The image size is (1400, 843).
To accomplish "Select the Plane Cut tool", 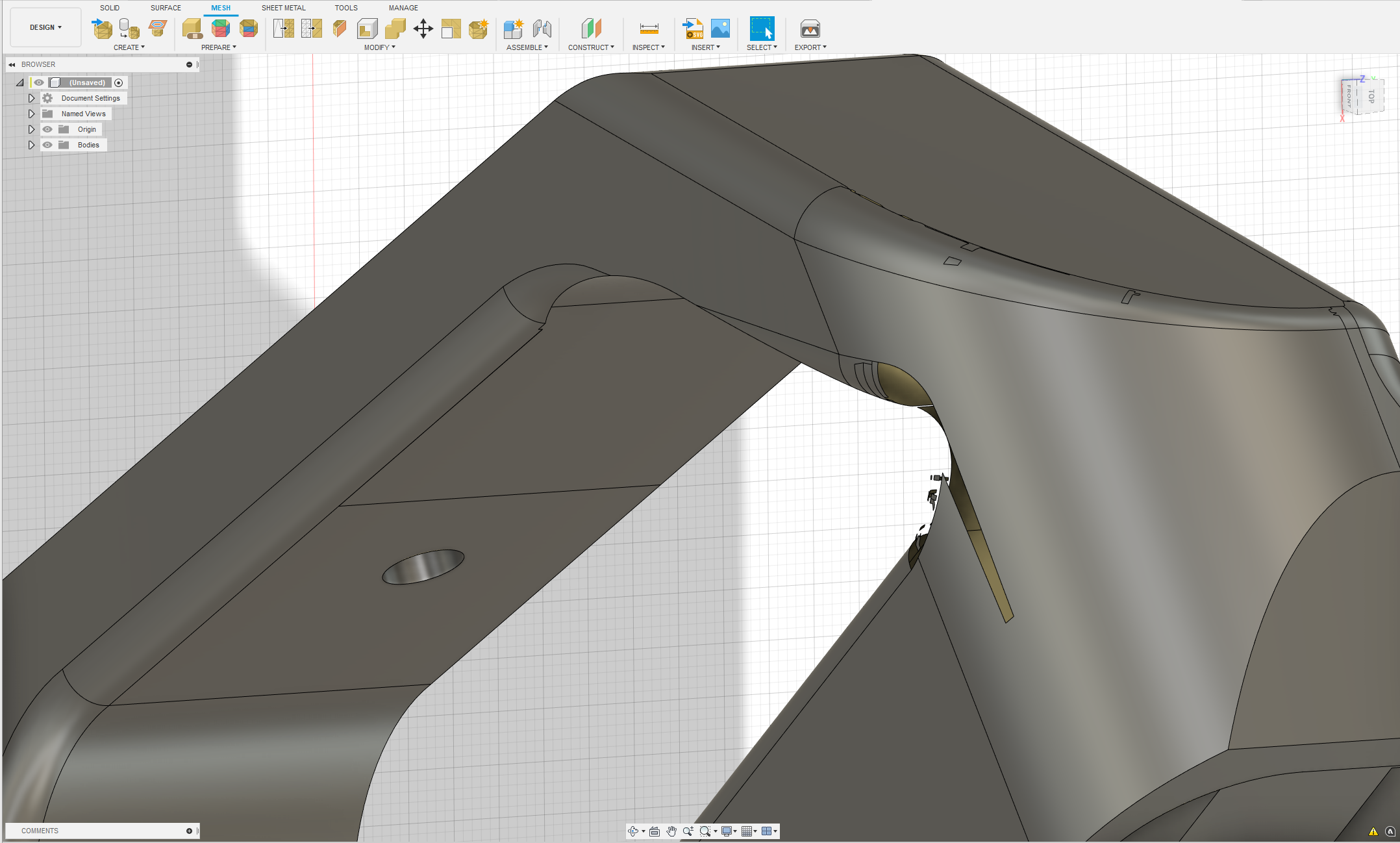I will pyautogui.click(x=340, y=29).
